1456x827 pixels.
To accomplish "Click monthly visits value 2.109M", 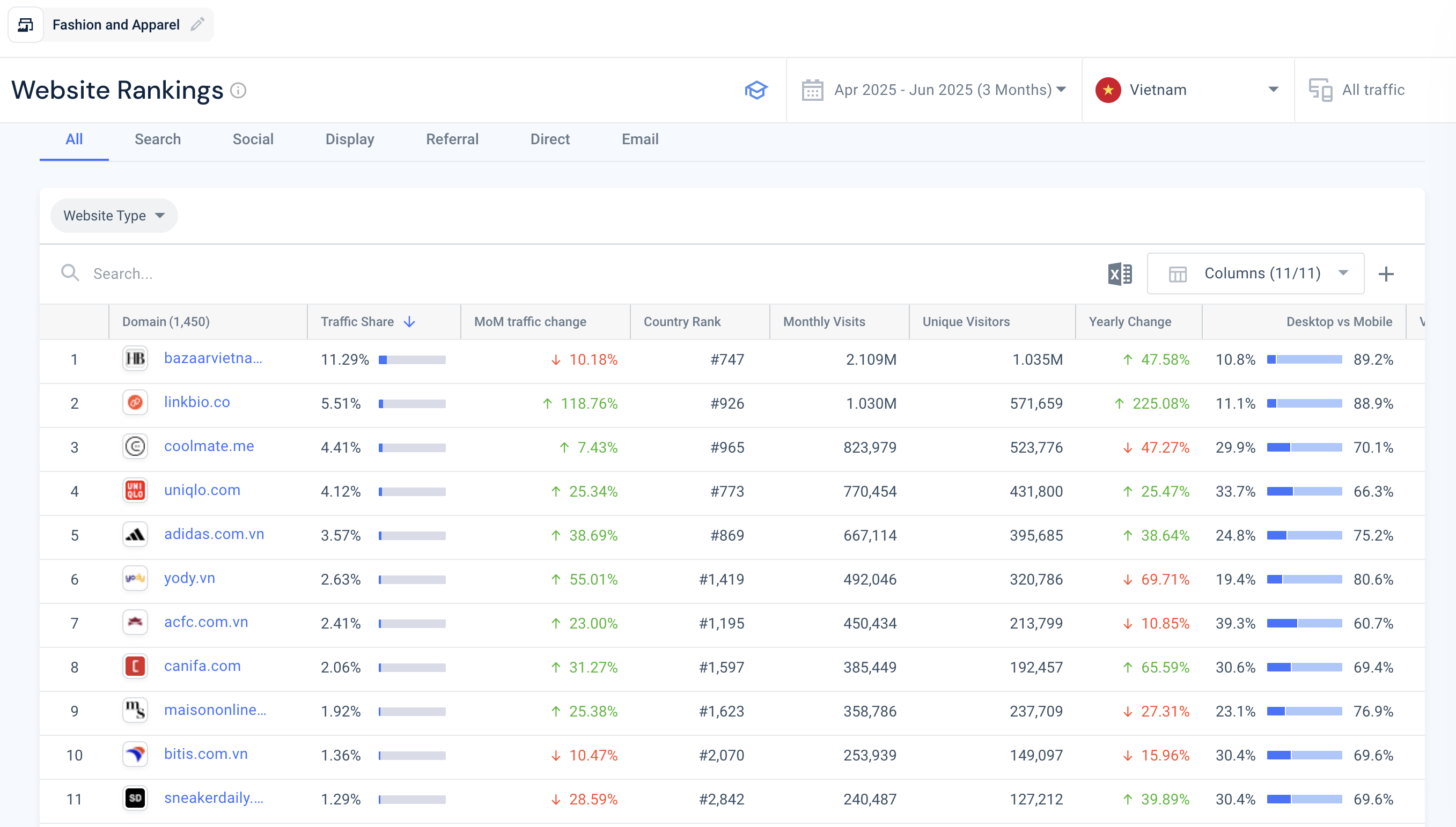I will [871, 359].
